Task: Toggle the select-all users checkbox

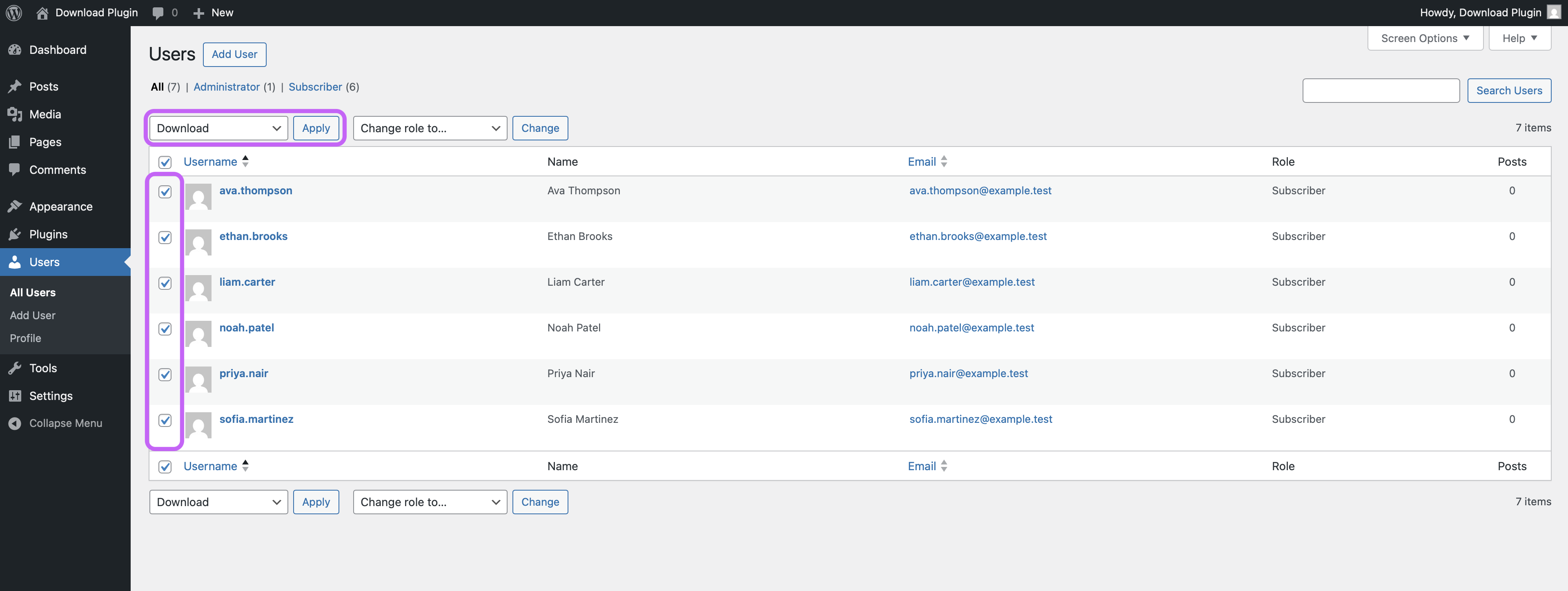Action: (x=164, y=162)
